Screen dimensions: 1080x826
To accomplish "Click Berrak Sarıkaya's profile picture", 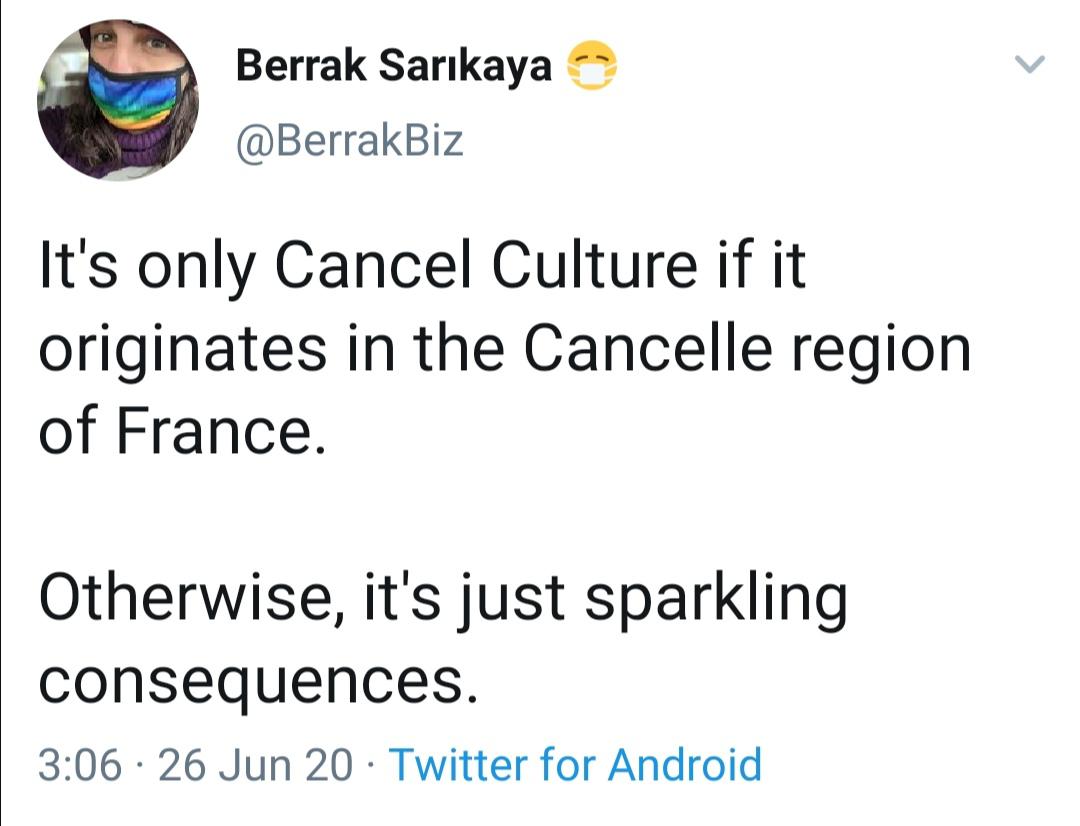I will [x=118, y=99].
